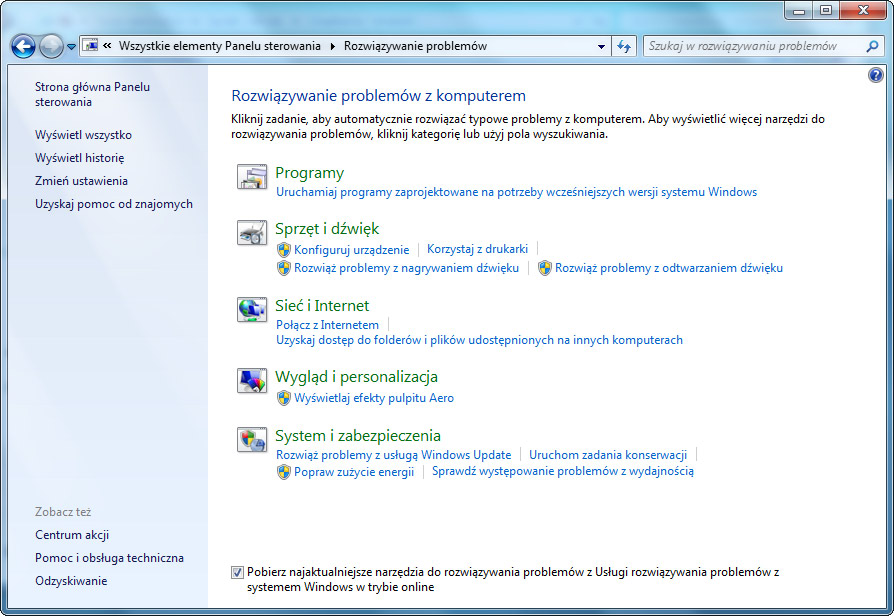Screen dimensions: 894x616
Task: Close the troubleshooting window
Action: [863, 11]
